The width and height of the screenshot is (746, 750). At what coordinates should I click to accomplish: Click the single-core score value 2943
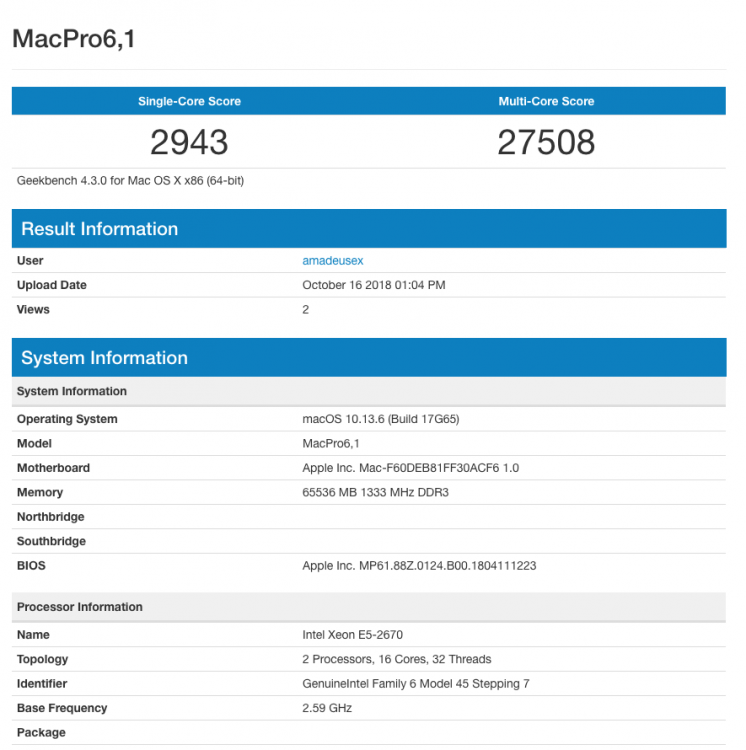click(189, 142)
